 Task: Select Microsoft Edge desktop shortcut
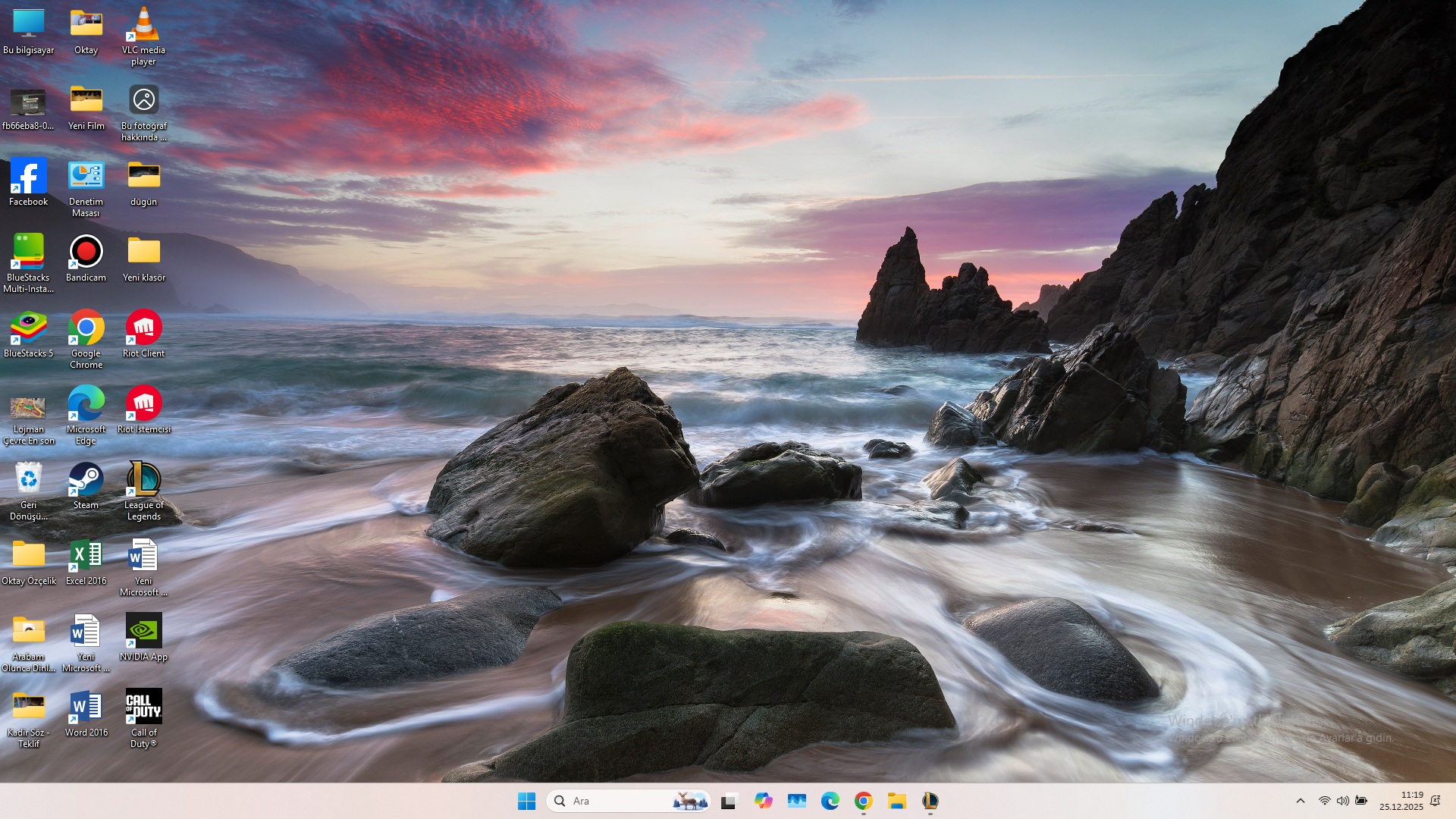tap(86, 416)
